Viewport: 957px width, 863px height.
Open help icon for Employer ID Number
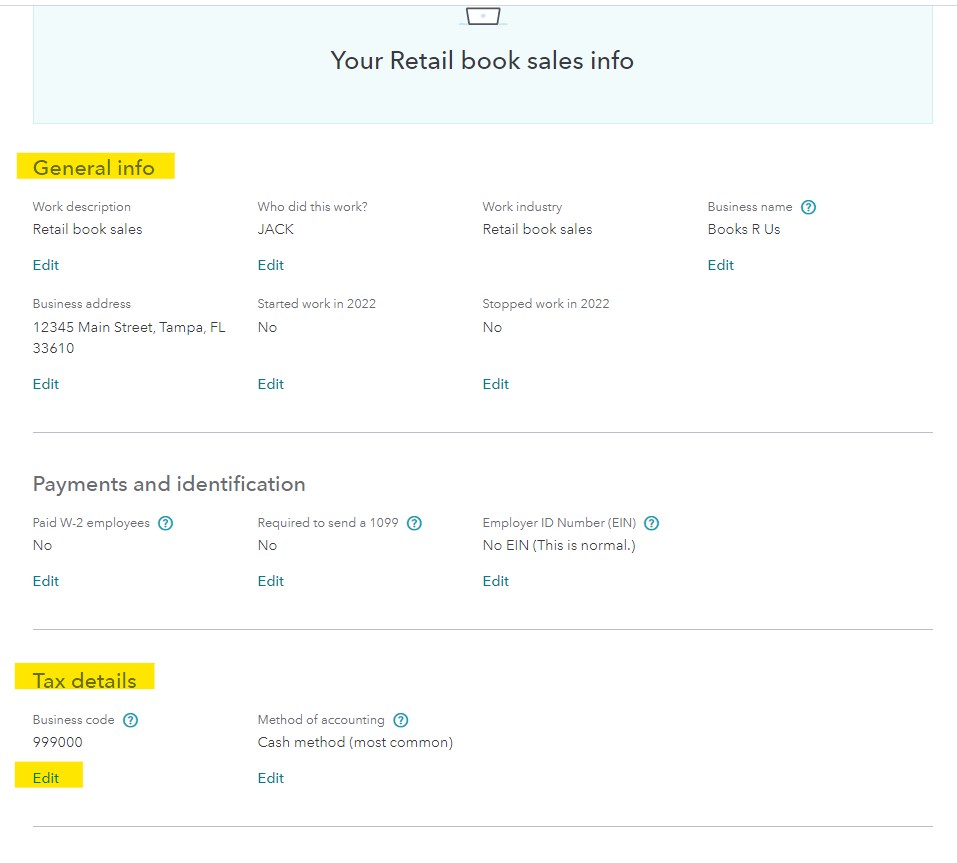coord(652,523)
